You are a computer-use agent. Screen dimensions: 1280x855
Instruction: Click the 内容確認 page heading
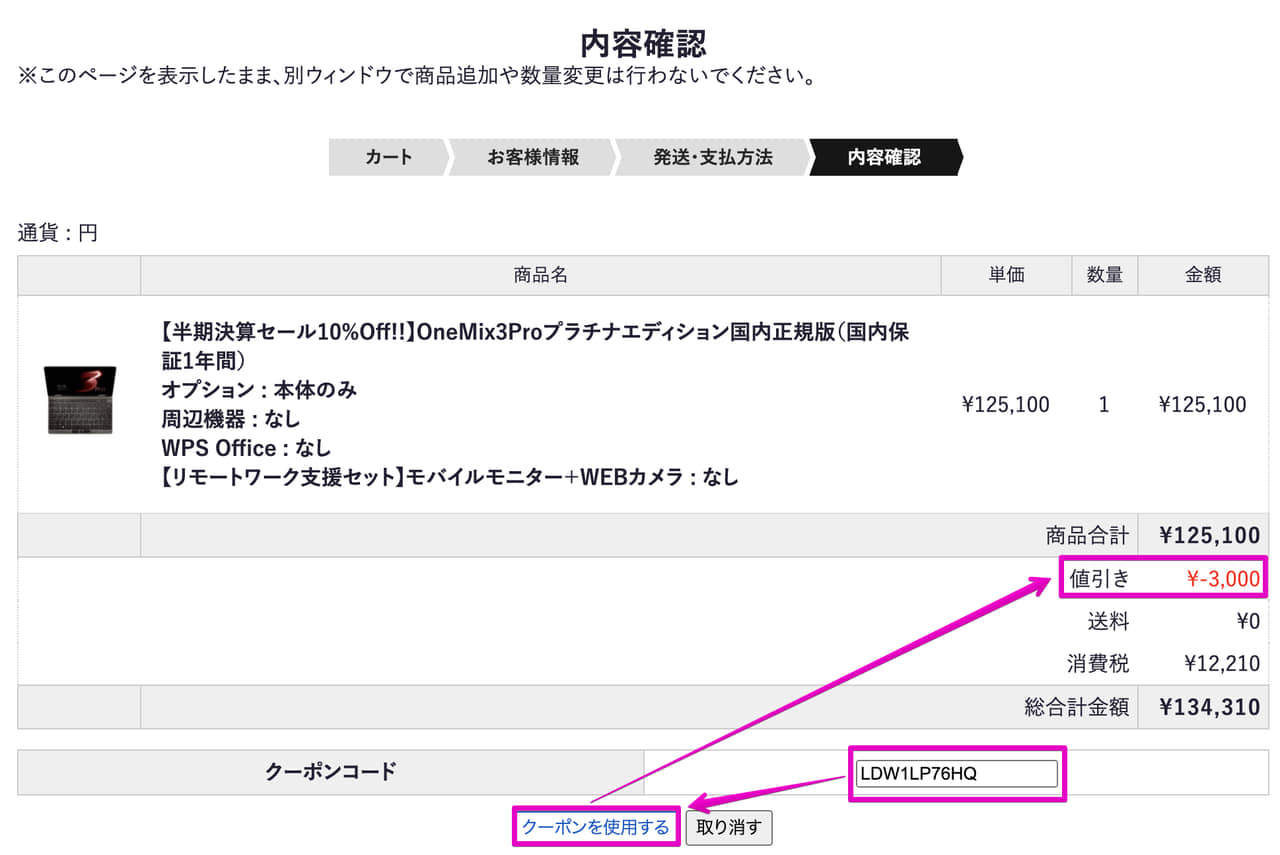coord(643,43)
